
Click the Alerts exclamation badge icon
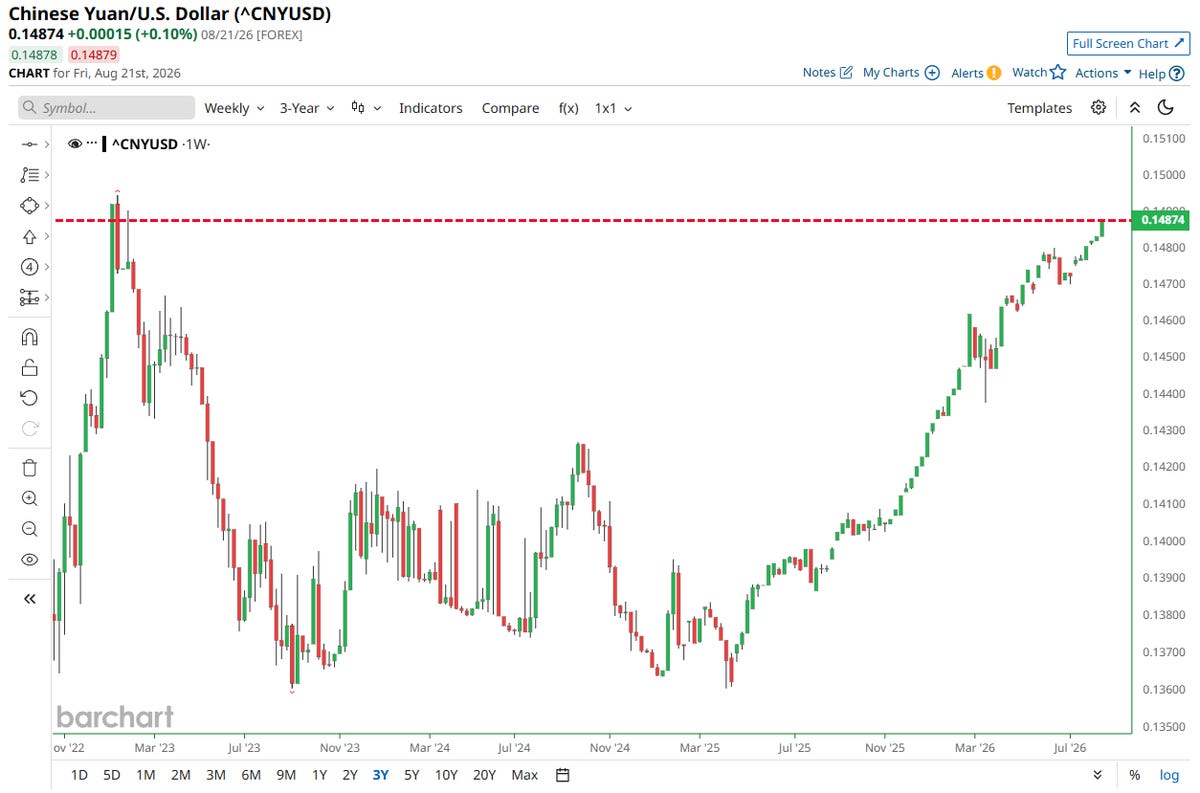[994, 73]
